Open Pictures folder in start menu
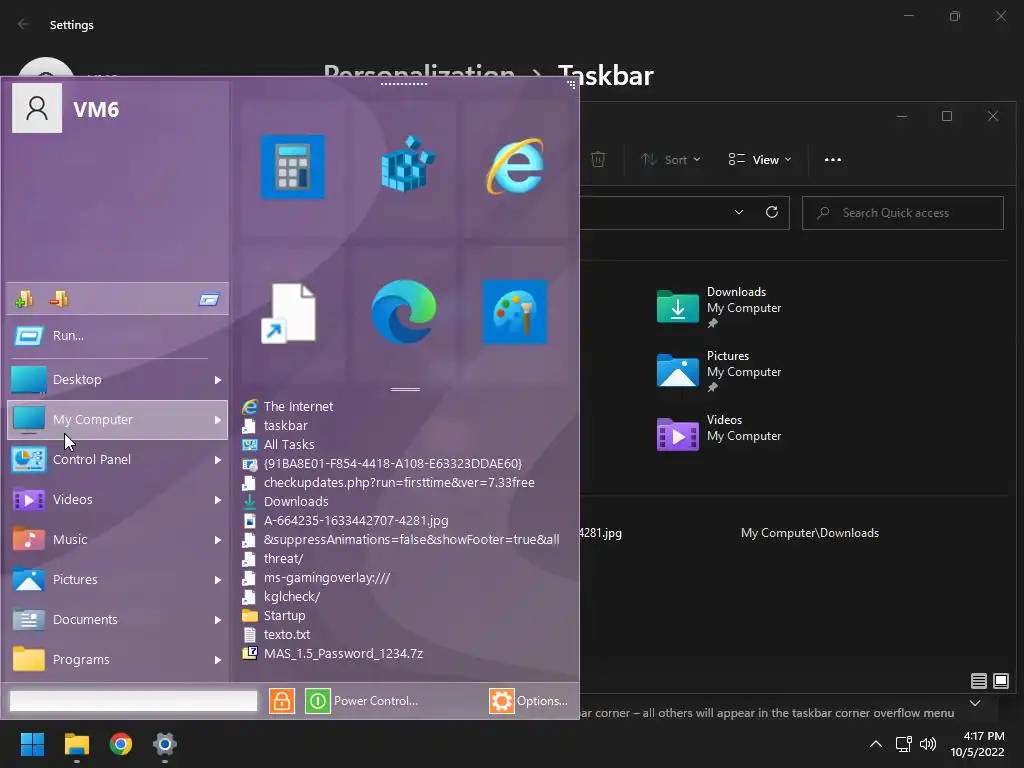Image resolution: width=1024 pixels, height=768 pixels. pyautogui.click(x=118, y=579)
